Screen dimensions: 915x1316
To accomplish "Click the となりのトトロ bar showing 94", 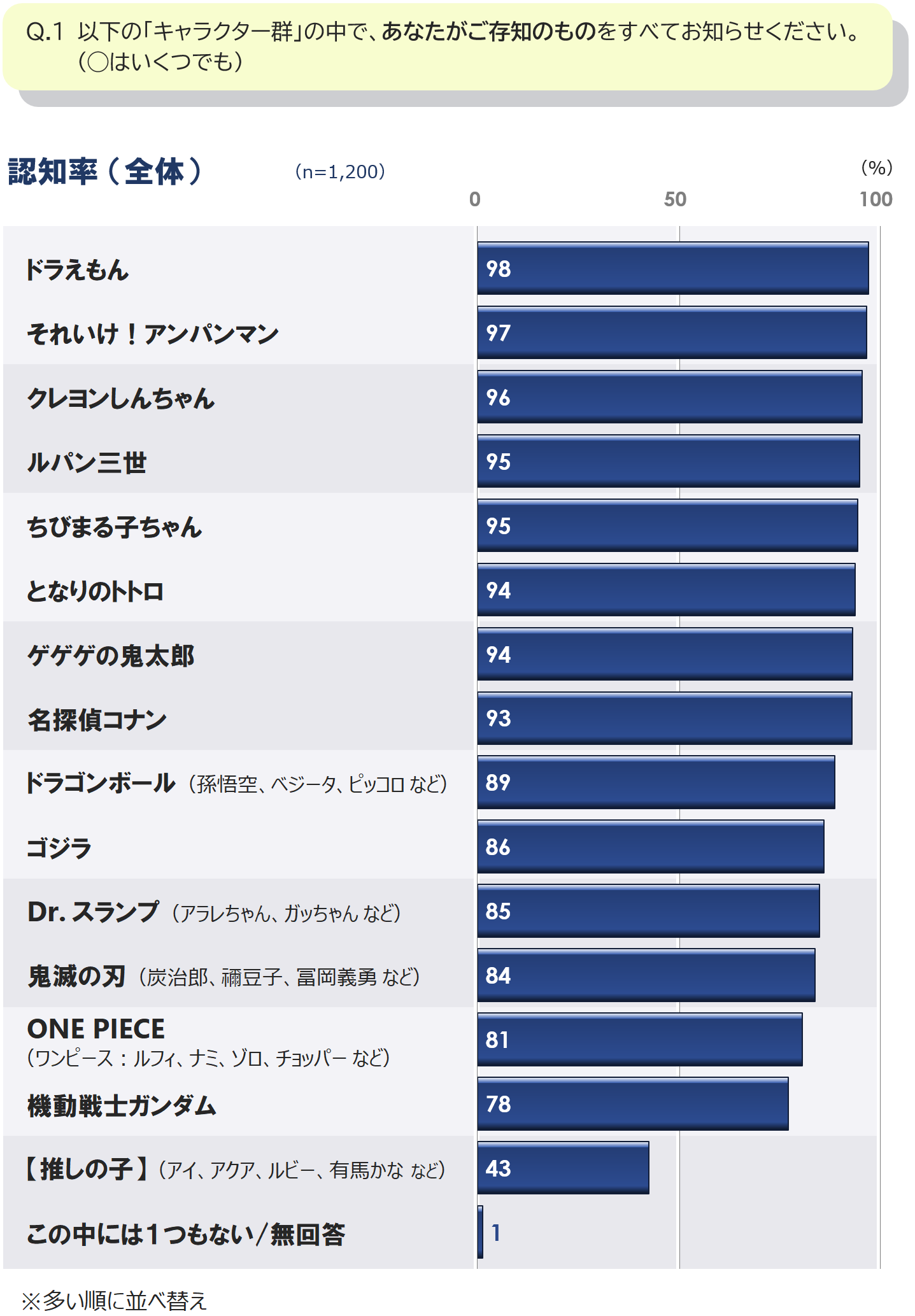I will coord(666,590).
